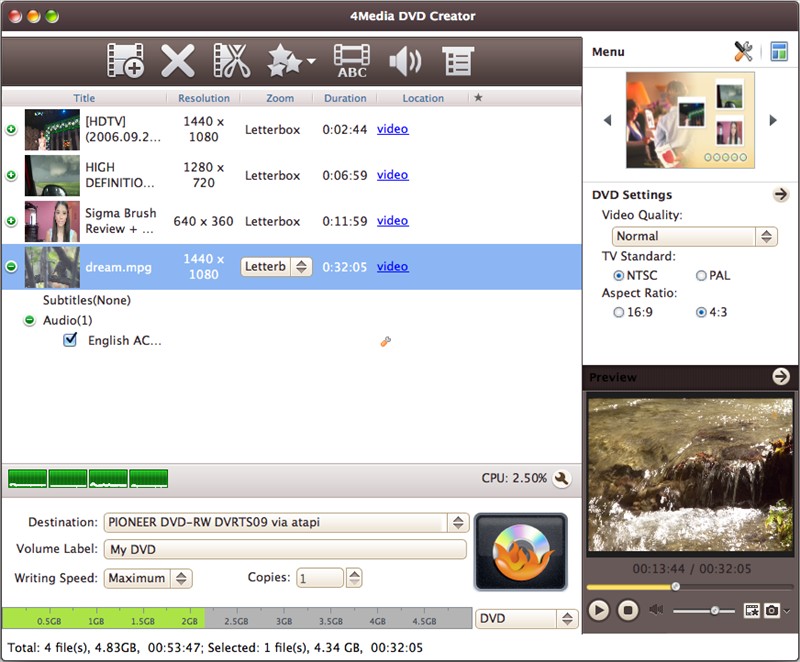Open the DVD Settings panel arrow
Screen dimensions: 800x662
click(x=782, y=194)
